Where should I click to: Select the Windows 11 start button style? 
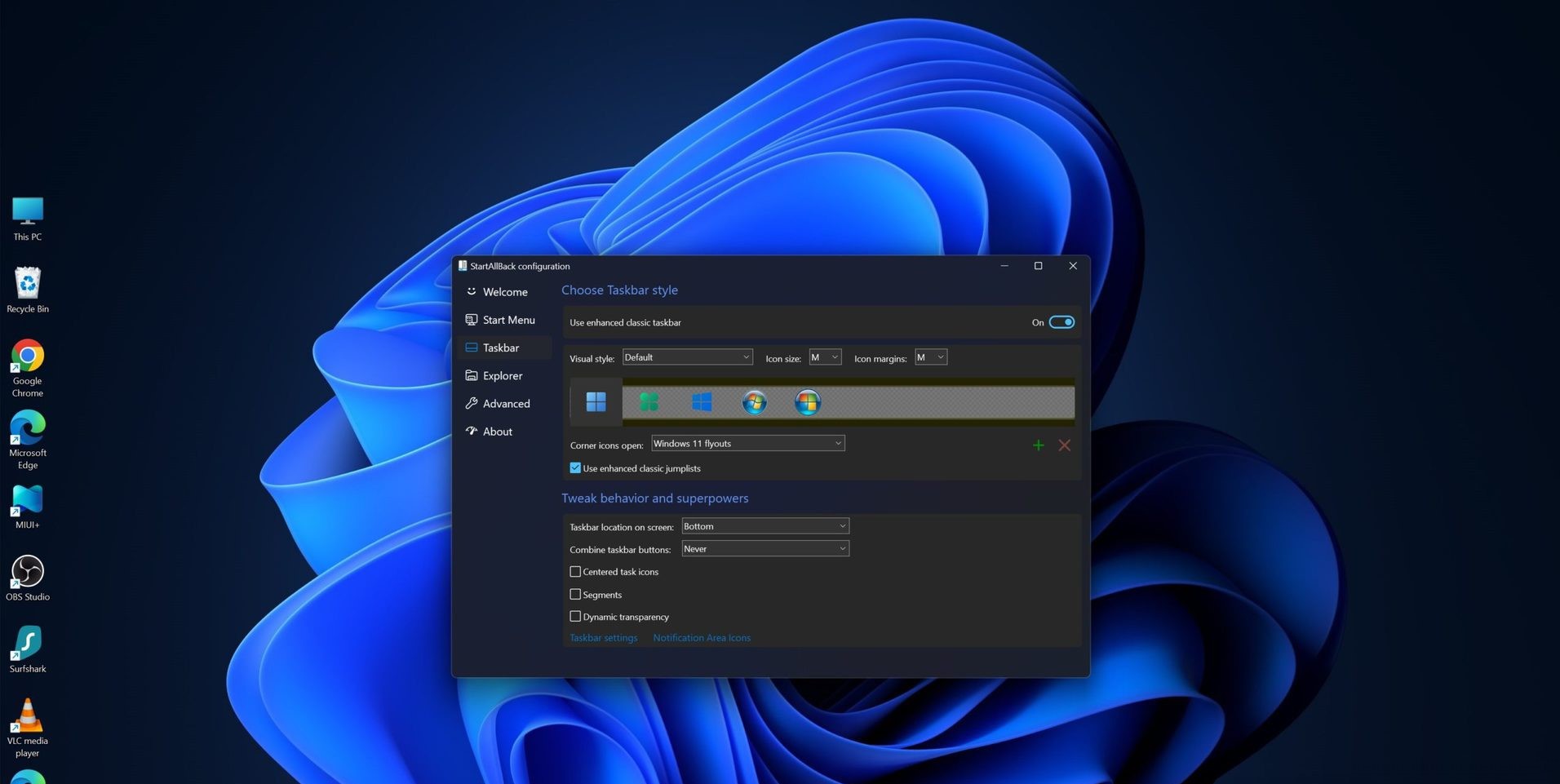pos(596,401)
